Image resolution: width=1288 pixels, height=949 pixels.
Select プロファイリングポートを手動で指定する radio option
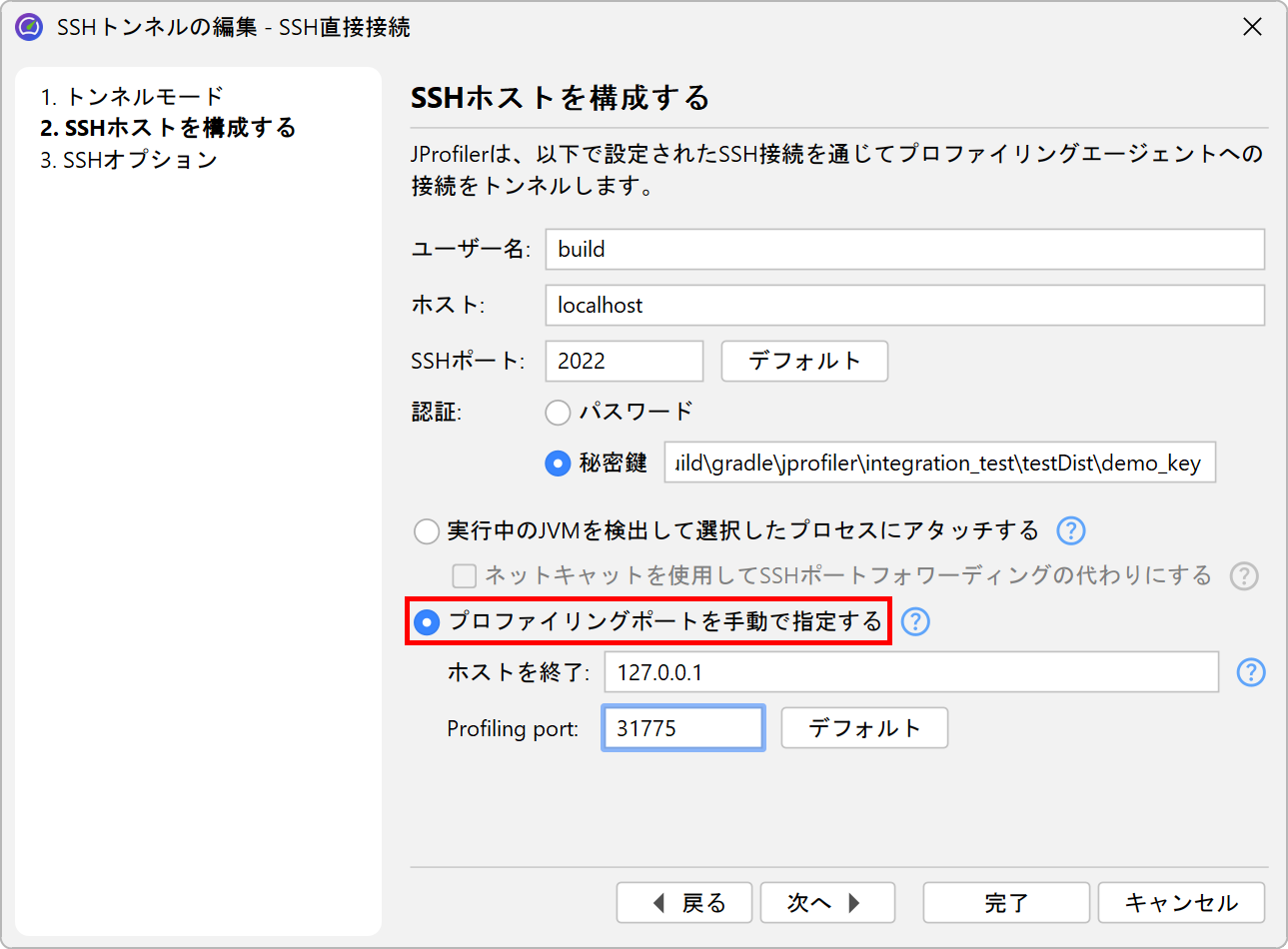click(427, 622)
